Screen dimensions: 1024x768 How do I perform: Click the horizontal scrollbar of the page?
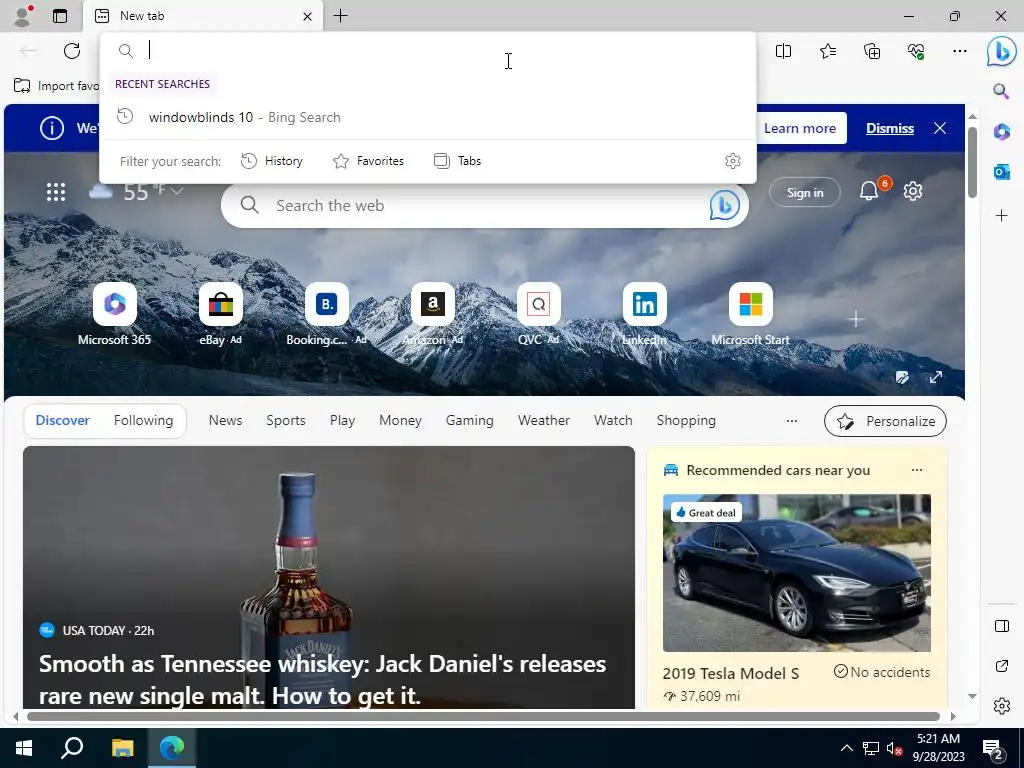coord(483,716)
